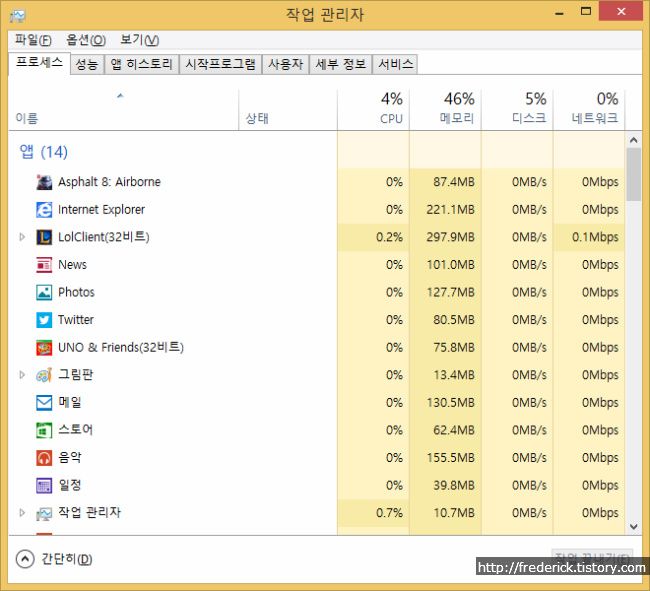The image size is (650, 591).
Task: Select the UNO & Friends(32비트) name
Action: (x=121, y=347)
